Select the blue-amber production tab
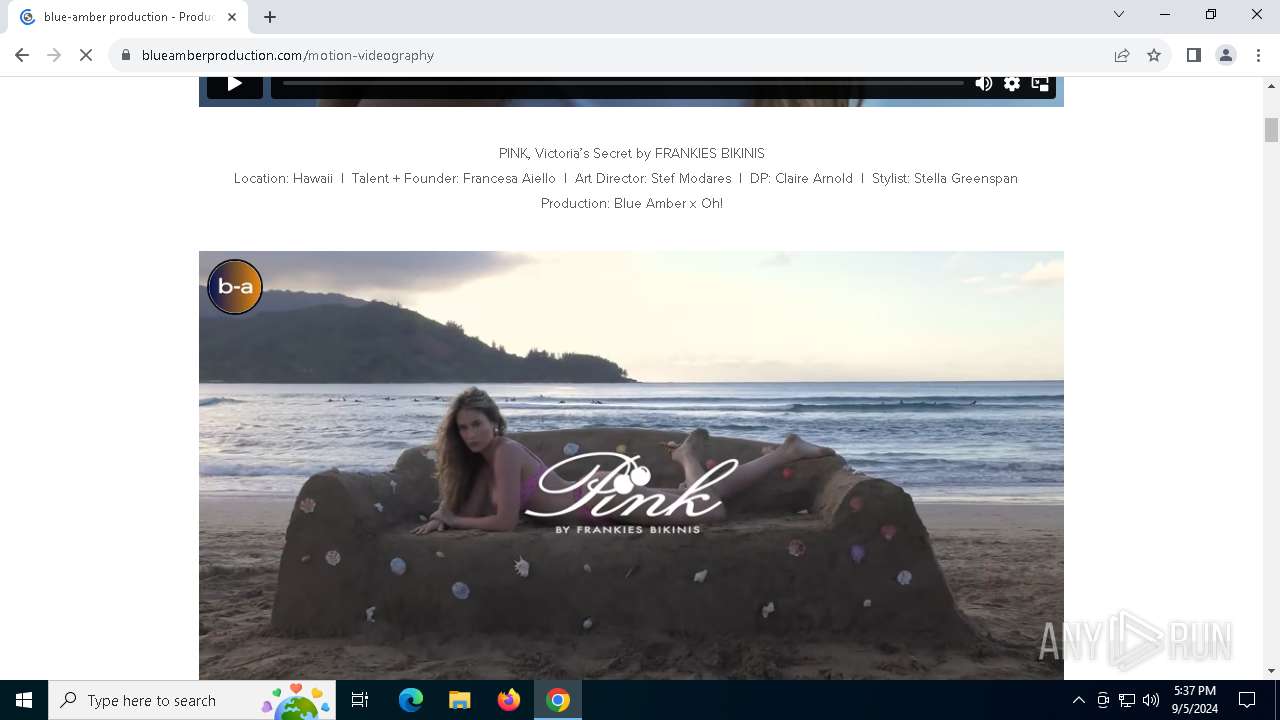The height and width of the screenshot is (720, 1280). [x=130, y=17]
